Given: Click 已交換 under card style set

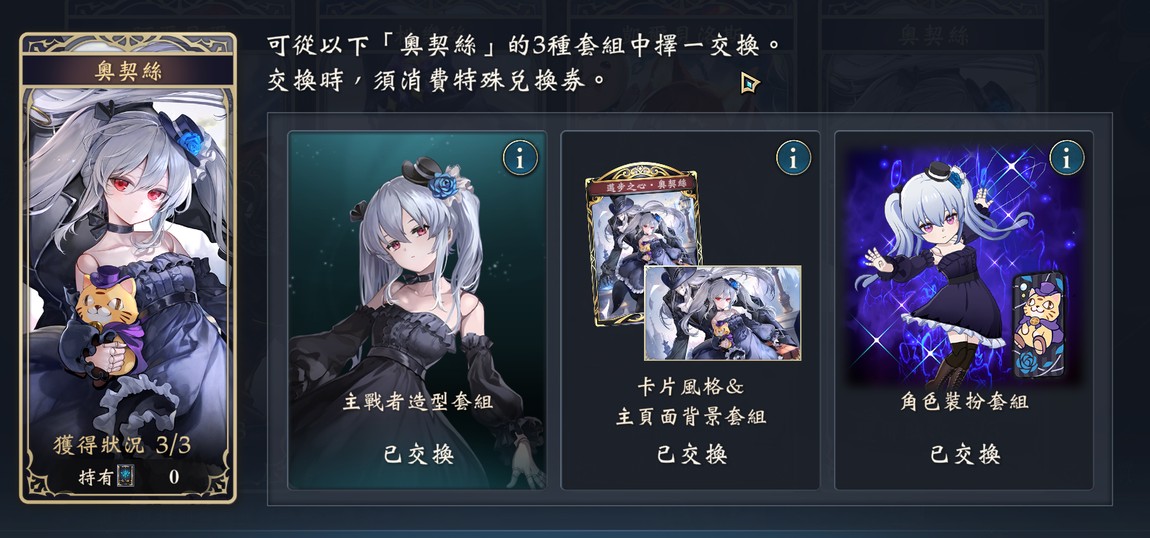Looking at the screenshot, I should point(692,454).
